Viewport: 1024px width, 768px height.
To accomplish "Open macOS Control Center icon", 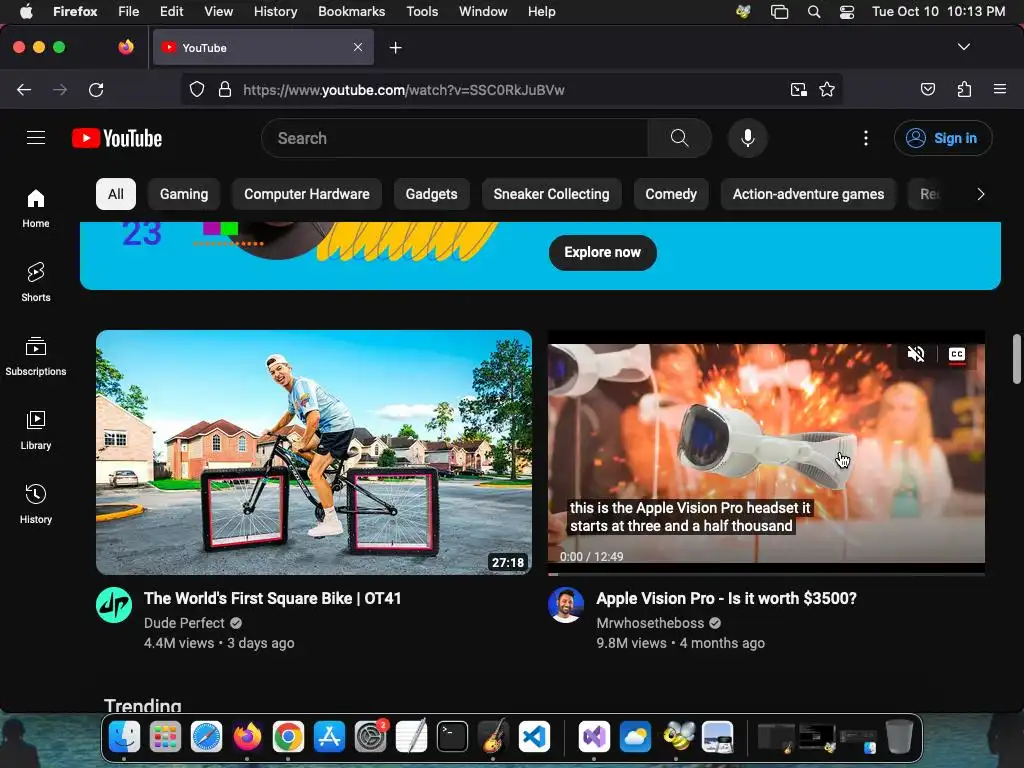I will coord(846,12).
